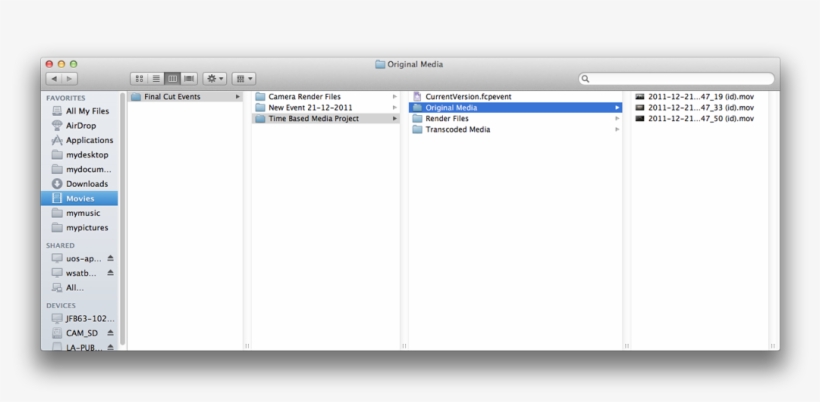Open All My Files in sidebar
This screenshot has width=820, height=402.
[x=79, y=111]
